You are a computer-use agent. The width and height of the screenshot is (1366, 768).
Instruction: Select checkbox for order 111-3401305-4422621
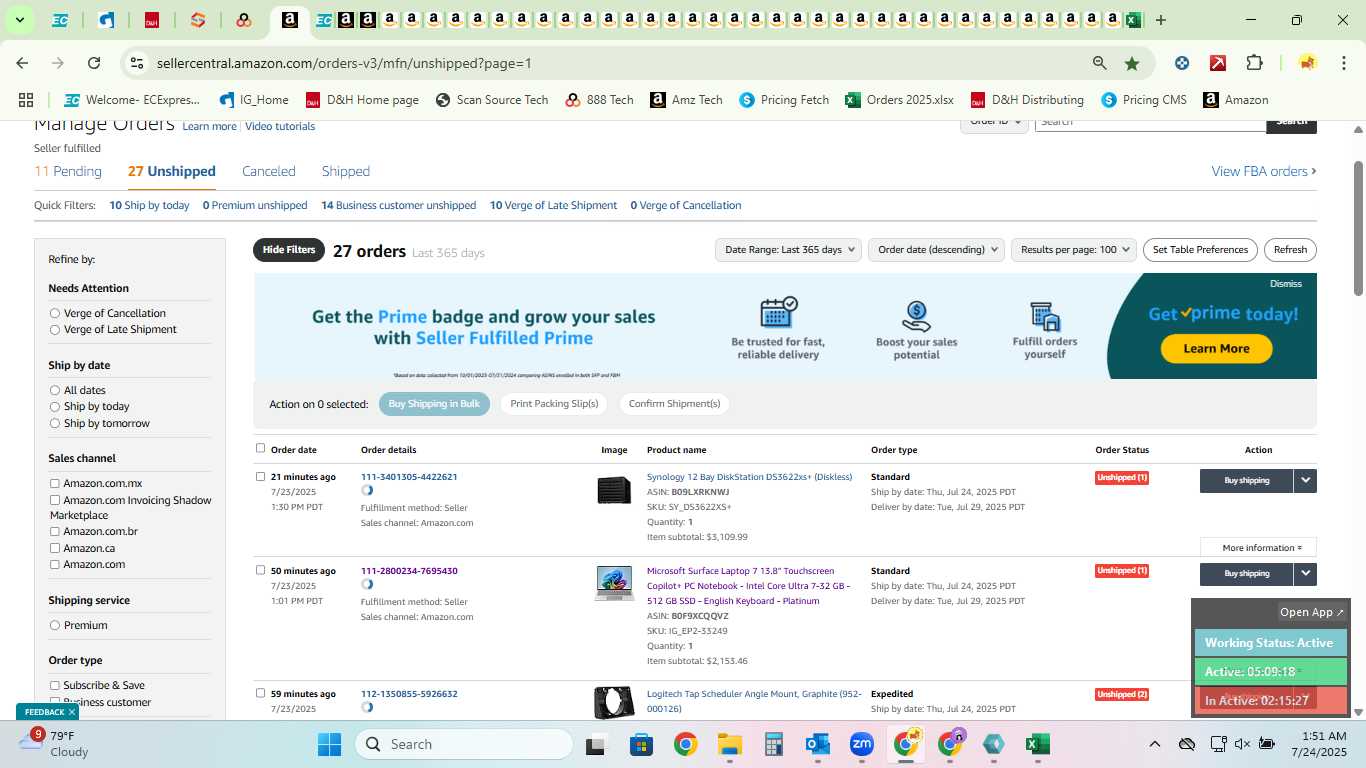pyautogui.click(x=261, y=476)
